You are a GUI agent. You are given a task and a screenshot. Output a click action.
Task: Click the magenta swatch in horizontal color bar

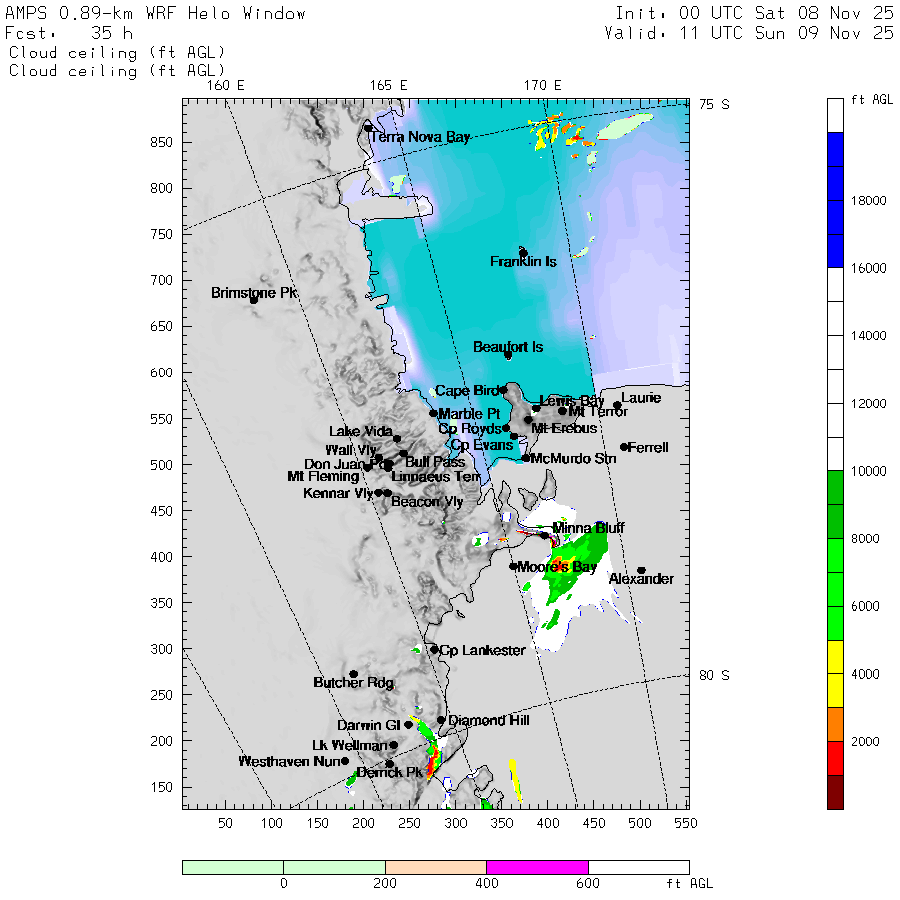[x=537, y=867]
